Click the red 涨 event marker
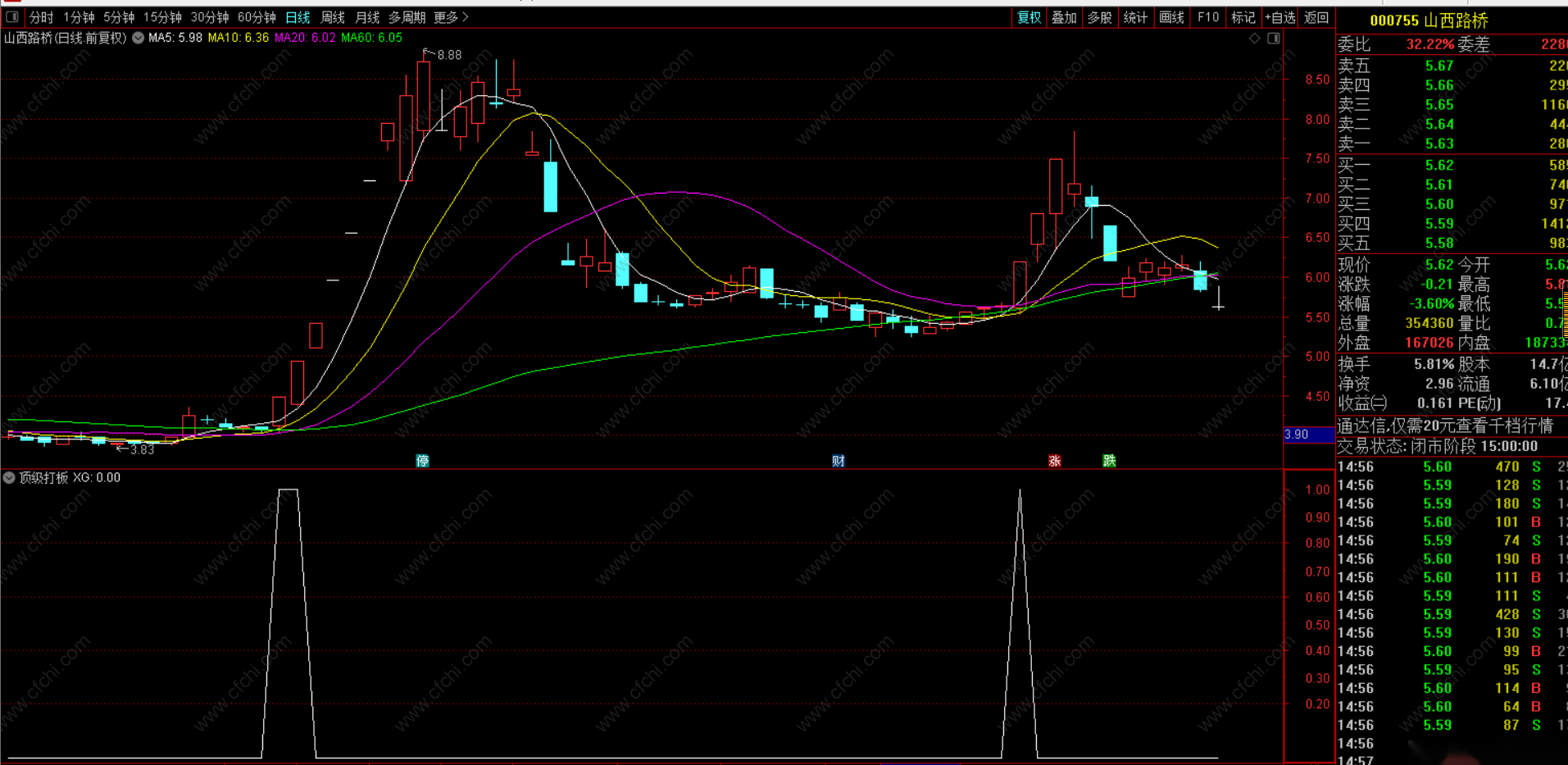 pyautogui.click(x=1055, y=461)
